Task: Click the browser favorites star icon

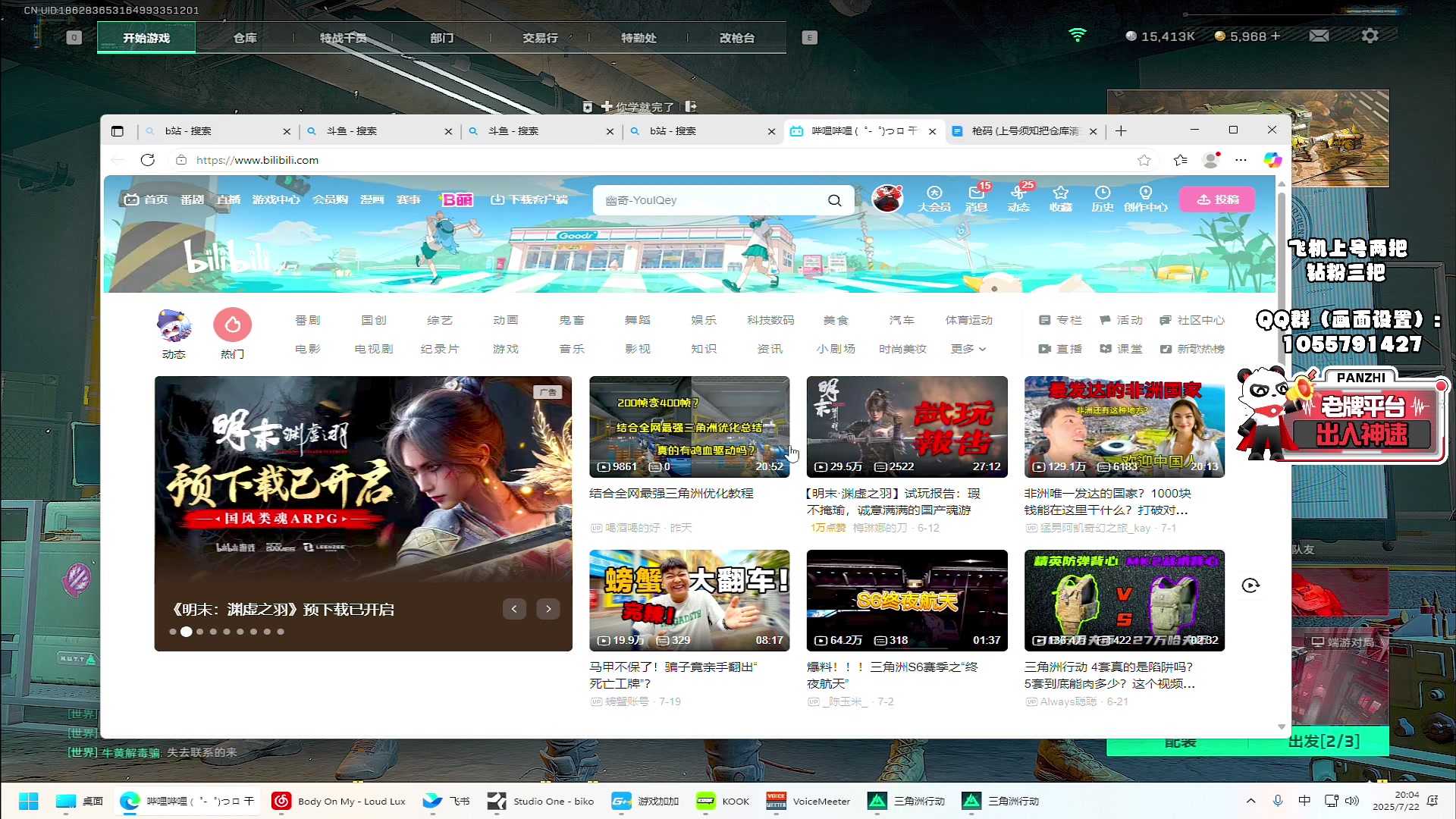Action: pos(1144,160)
